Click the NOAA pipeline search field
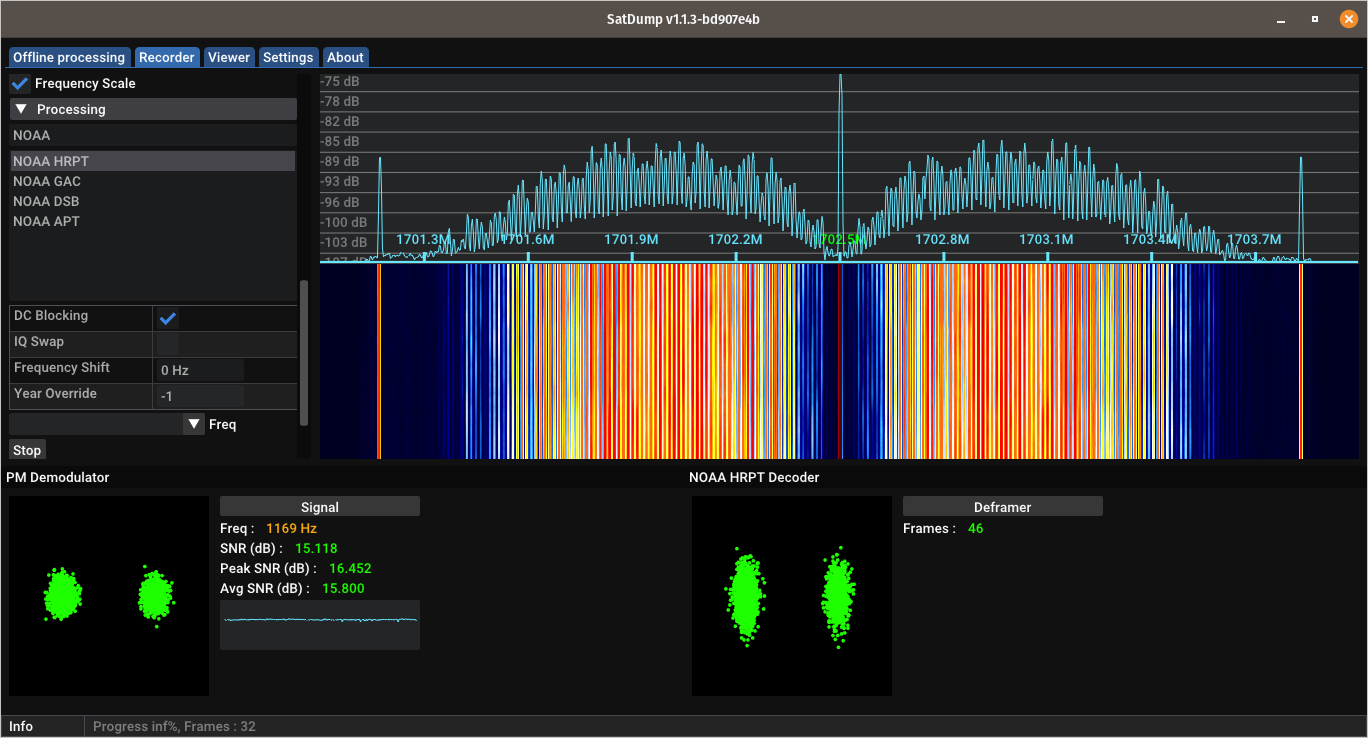The height and width of the screenshot is (738, 1368). click(x=153, y=135)
